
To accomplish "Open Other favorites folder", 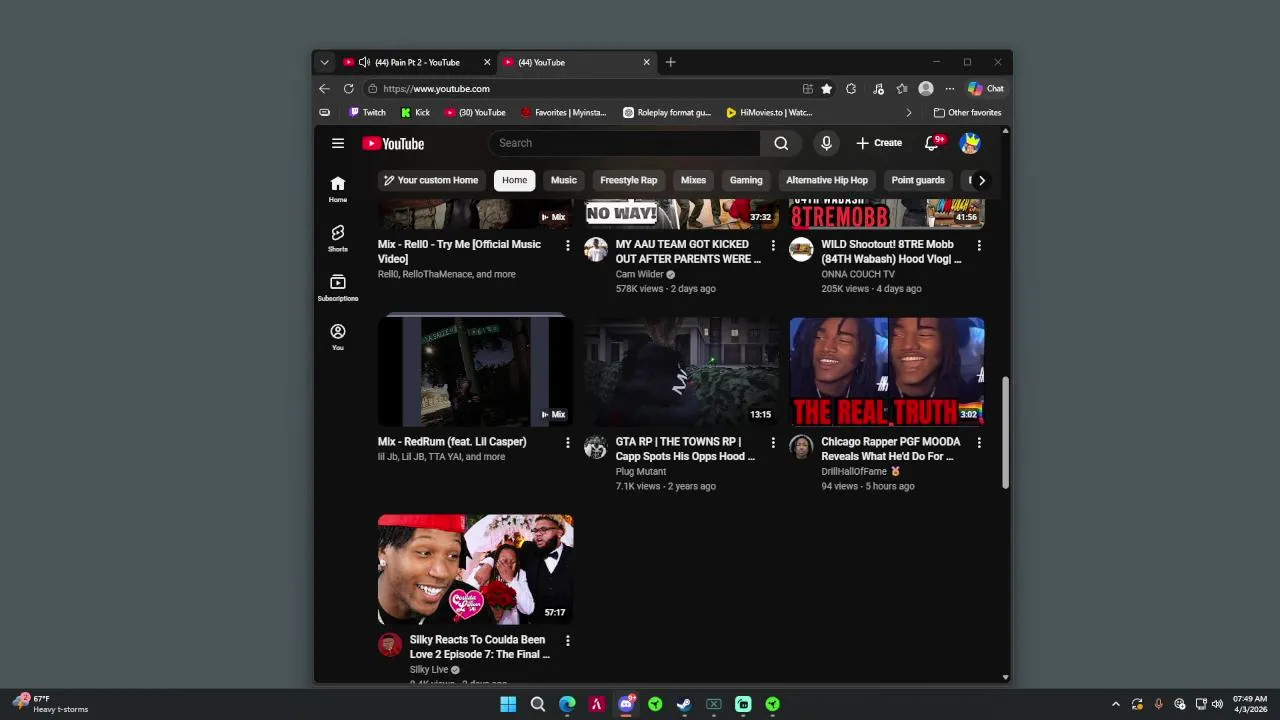I will 967,113.
